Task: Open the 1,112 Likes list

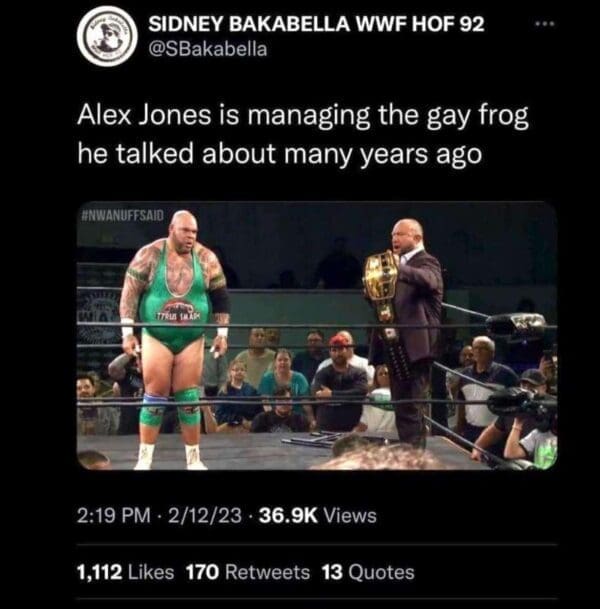Action: 125,572
